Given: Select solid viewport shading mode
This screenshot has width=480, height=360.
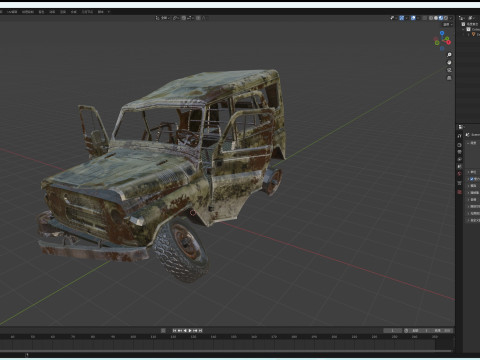Looking at the screenshot, I should [436, 18].
